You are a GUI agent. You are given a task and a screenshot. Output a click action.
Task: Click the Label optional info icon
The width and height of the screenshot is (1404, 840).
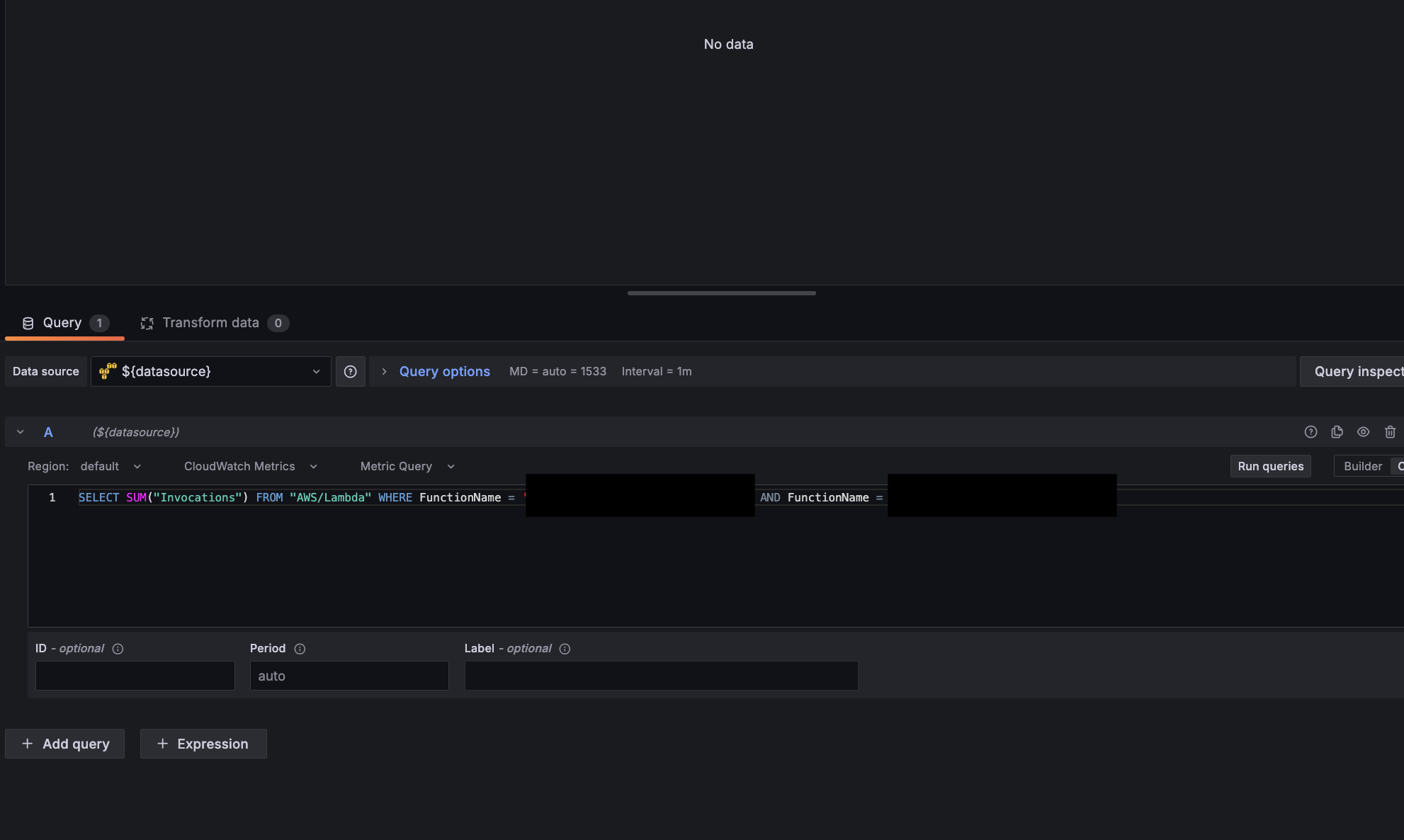[565, 649]
